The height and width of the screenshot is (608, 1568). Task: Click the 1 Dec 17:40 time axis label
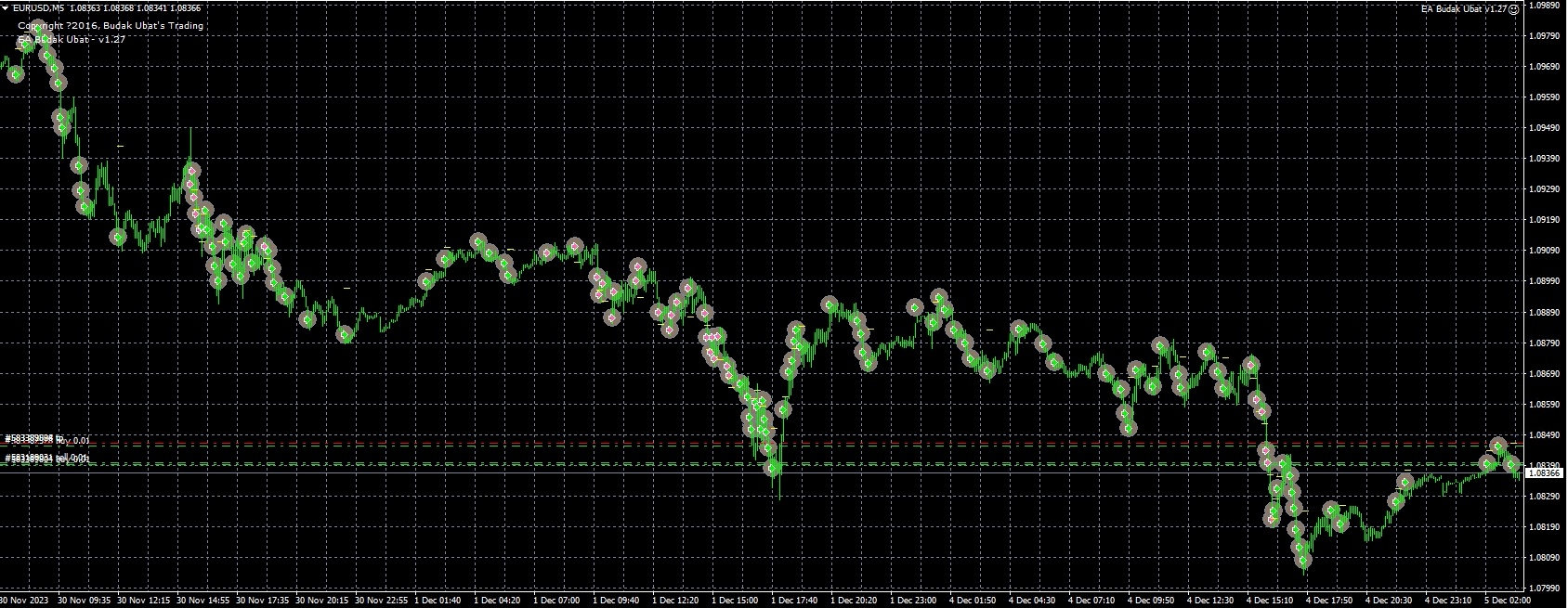[793, 601]
